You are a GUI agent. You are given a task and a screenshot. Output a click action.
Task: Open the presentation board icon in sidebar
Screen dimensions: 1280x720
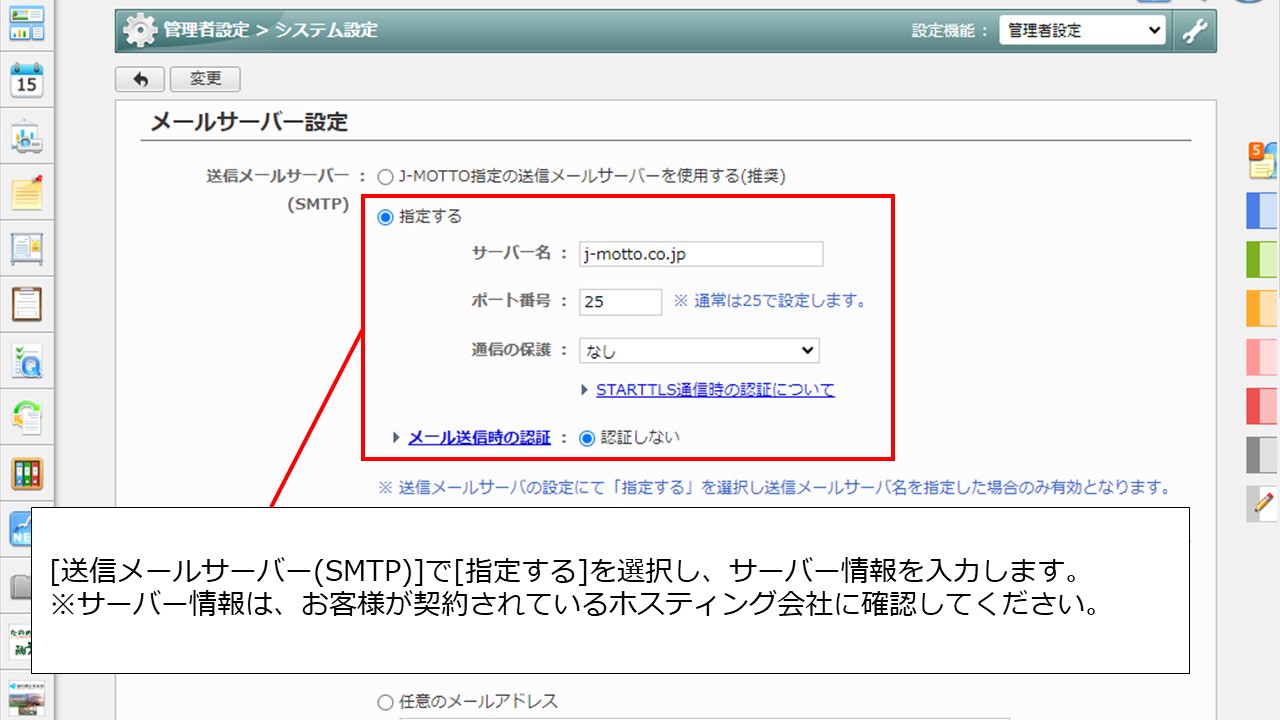pyautogui.click(x=27, y=138)
